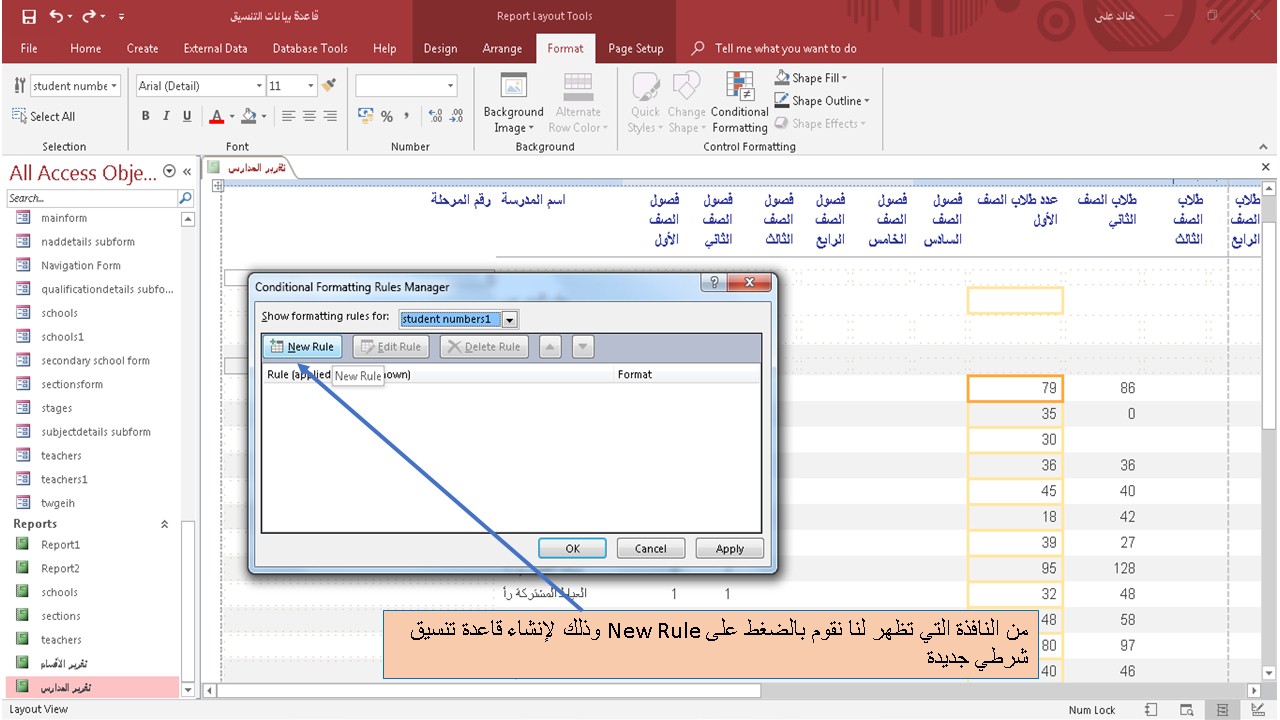Open the Change Shape gallery
This screenshot has height=720, width=1280.
coord(686,100)
